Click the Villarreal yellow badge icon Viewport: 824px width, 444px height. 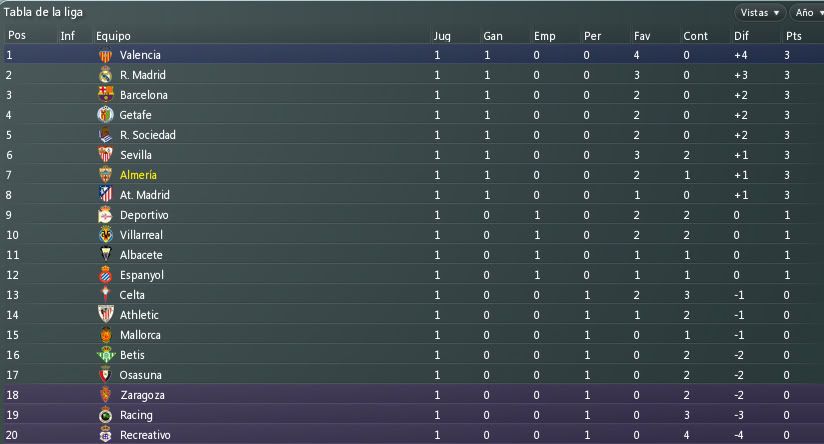pyautogui.click(x=106, y=234)
